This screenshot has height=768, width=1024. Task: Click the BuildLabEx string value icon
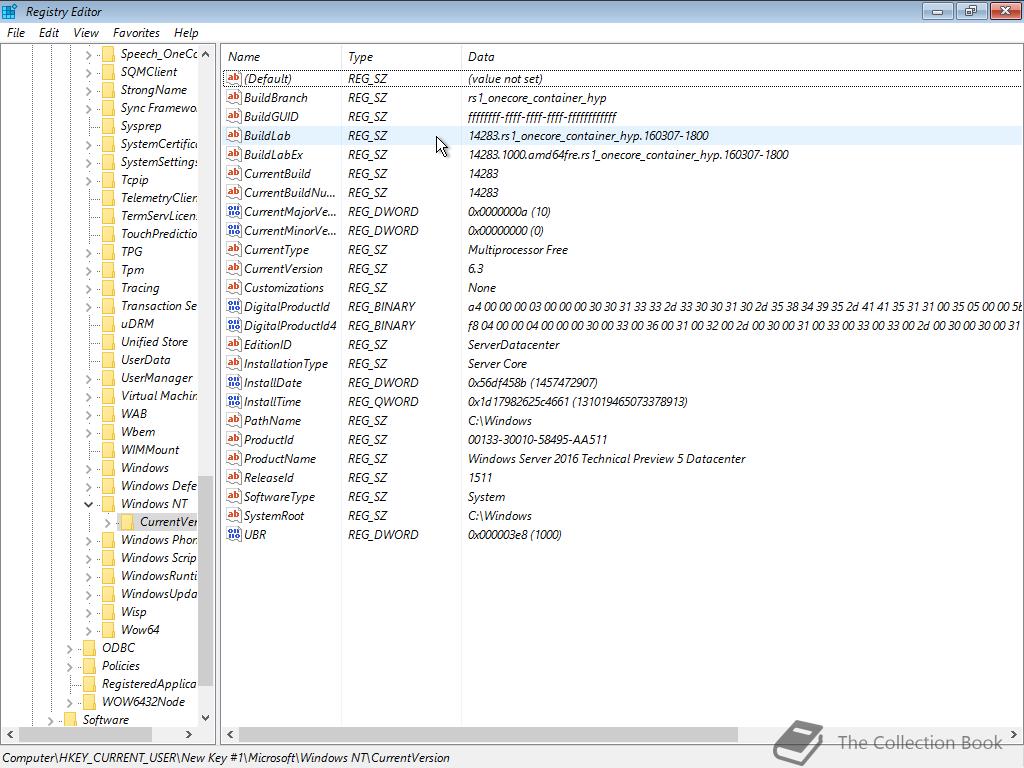point(233,154)
